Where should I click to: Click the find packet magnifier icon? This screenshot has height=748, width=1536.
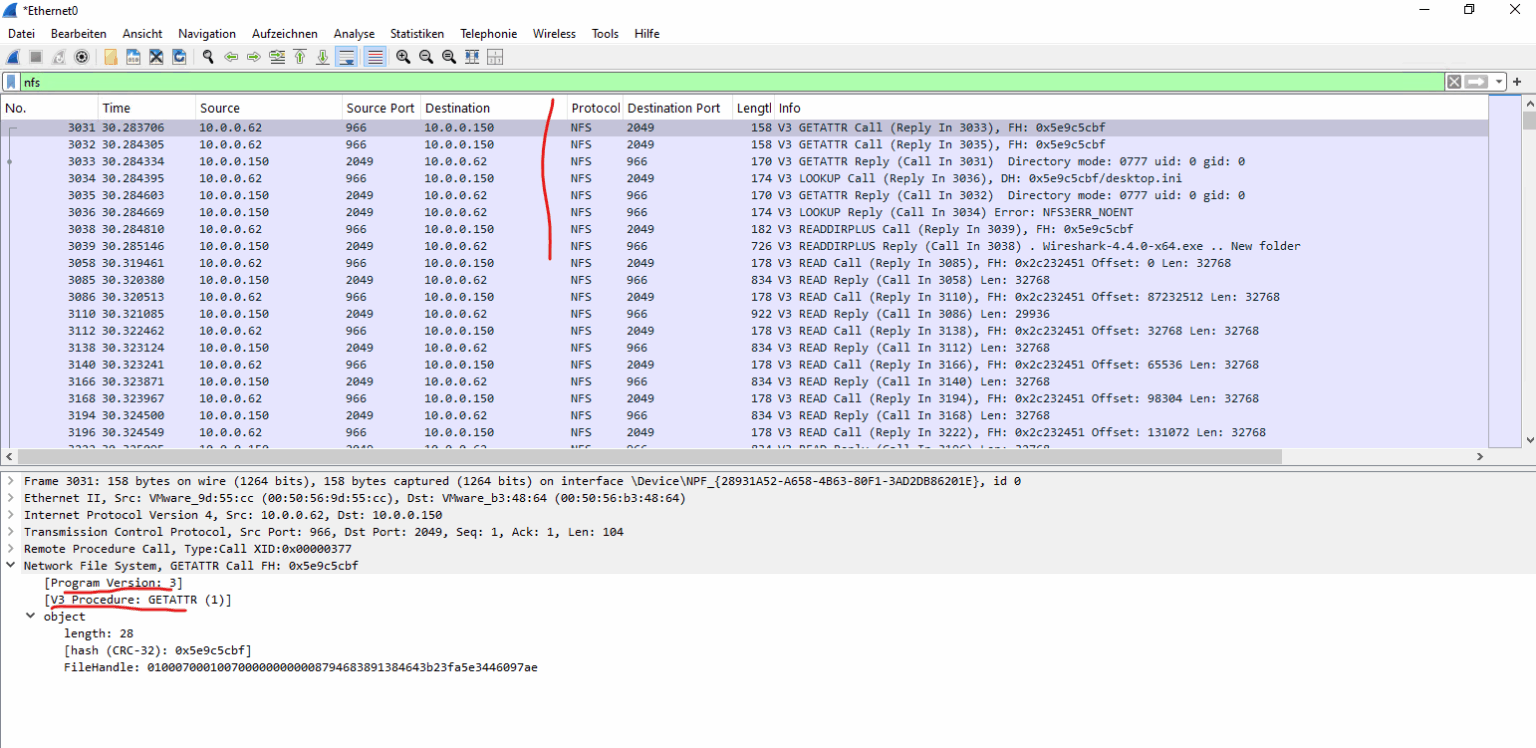coord(208,57)
